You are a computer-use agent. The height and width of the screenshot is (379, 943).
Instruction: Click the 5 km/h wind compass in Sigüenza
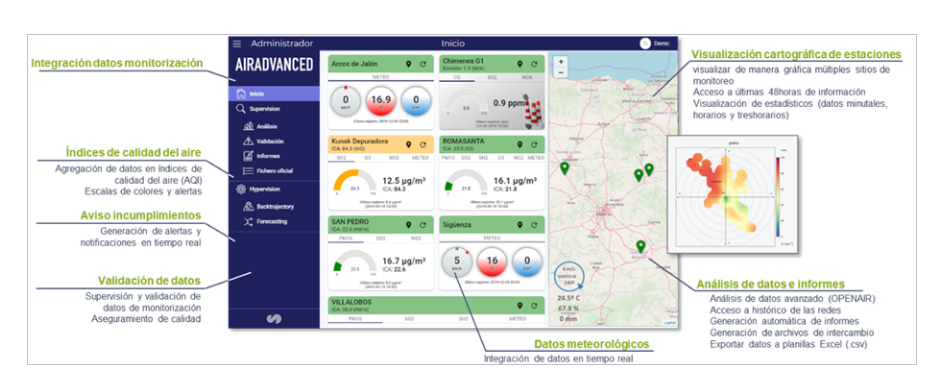[456, 262]
